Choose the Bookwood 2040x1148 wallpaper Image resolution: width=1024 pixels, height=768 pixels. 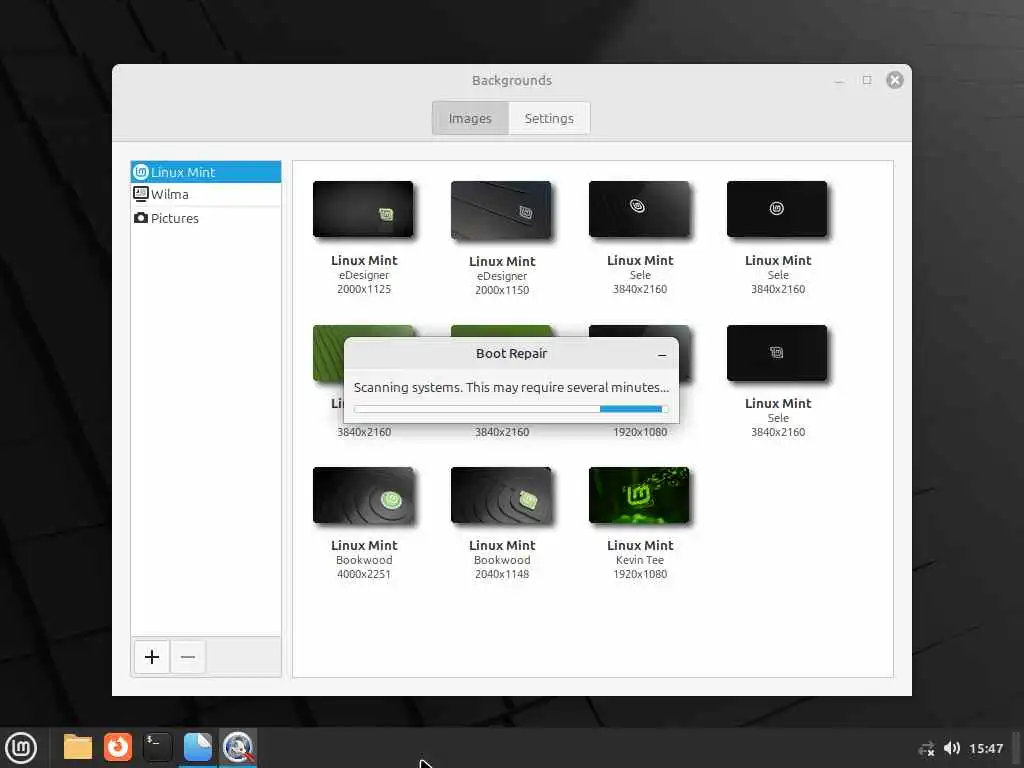click(x=501, y=495)
